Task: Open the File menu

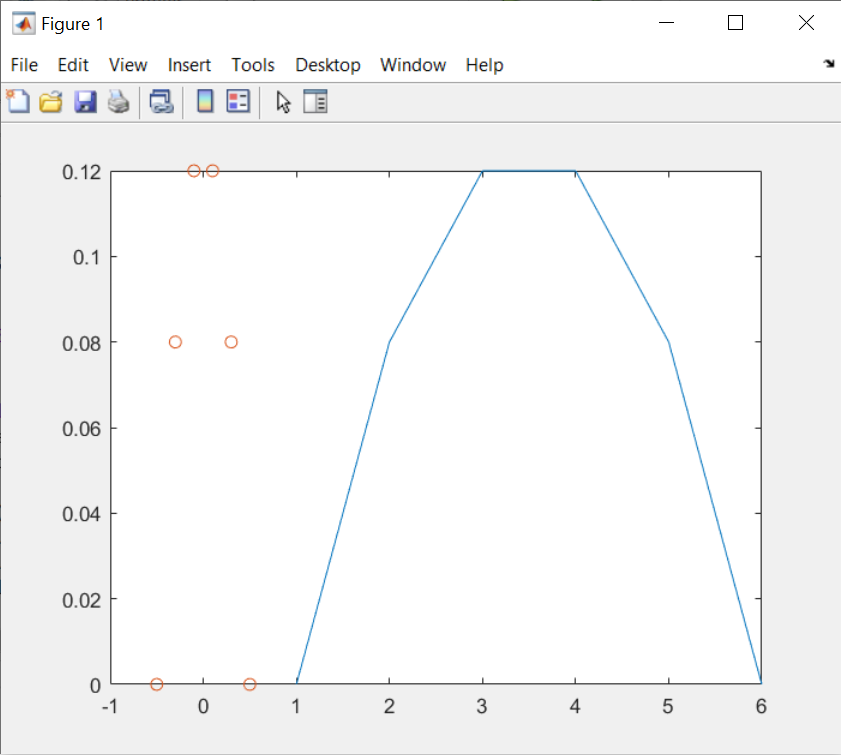Action: (x=23, y=65)
